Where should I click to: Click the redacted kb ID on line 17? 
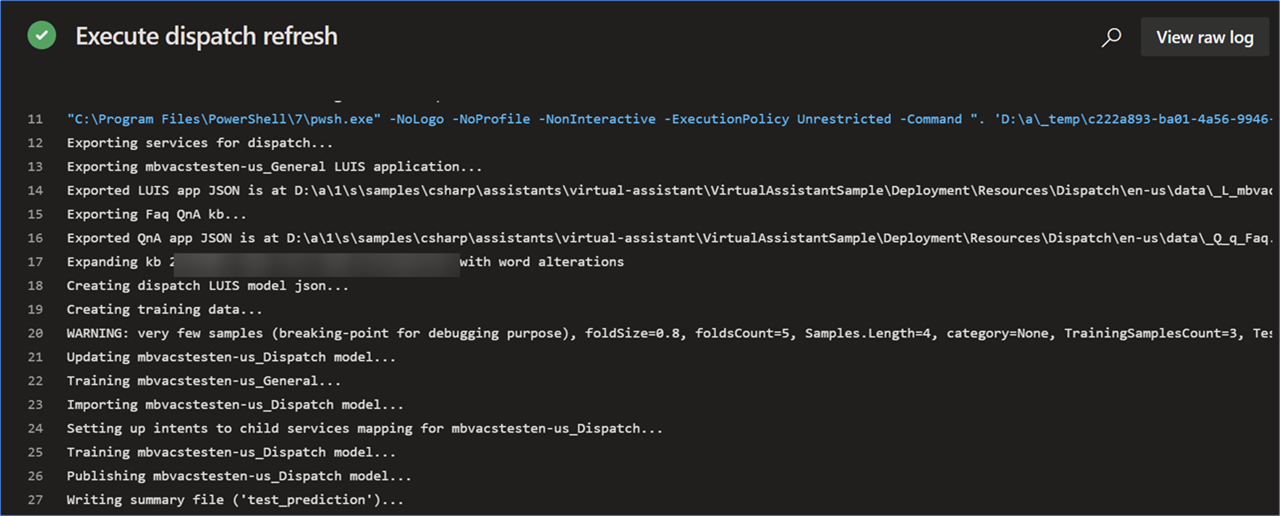316,263
